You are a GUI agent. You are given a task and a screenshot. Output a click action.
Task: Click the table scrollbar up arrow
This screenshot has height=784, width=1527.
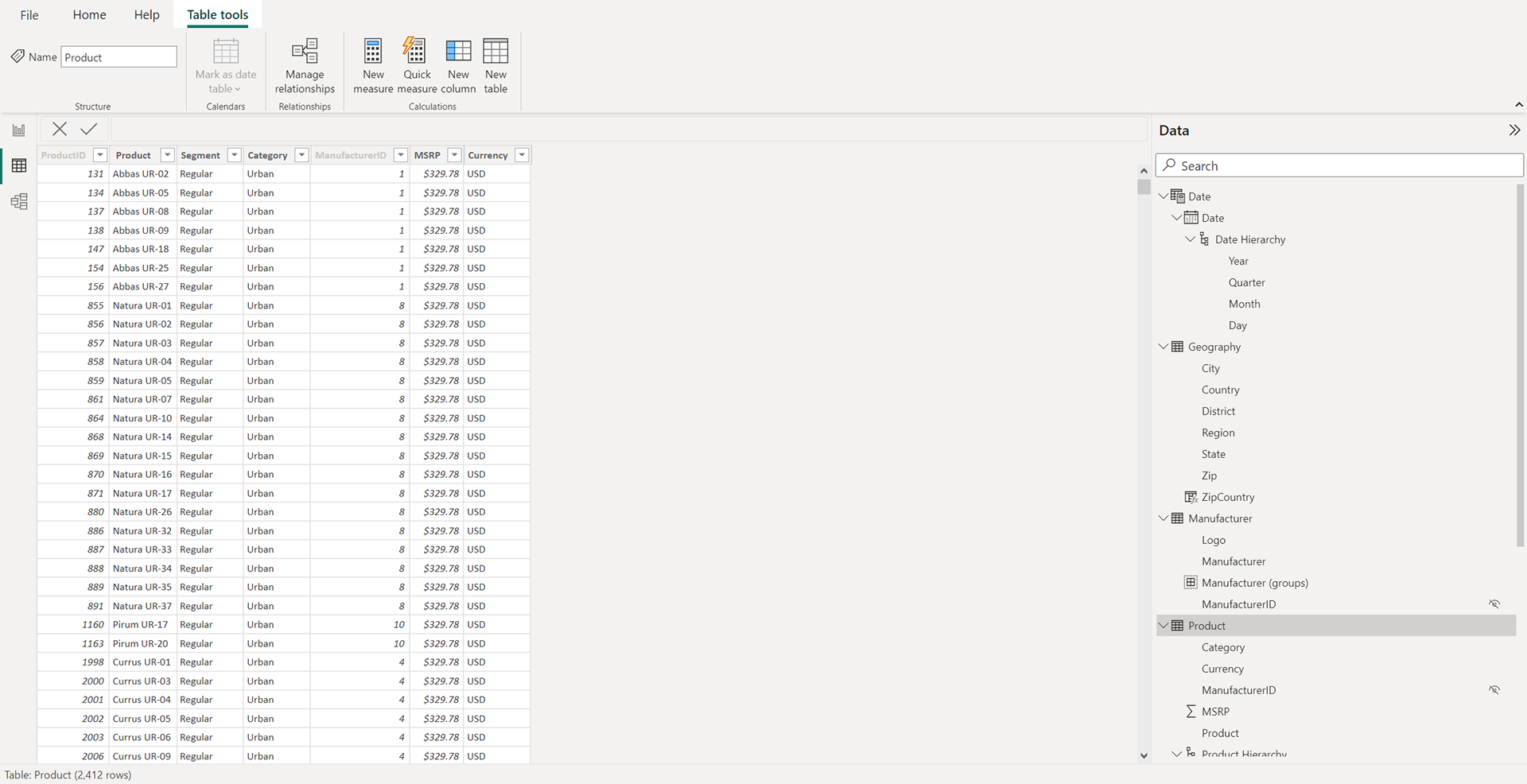pyautogui.click(x=1144, y=170)
